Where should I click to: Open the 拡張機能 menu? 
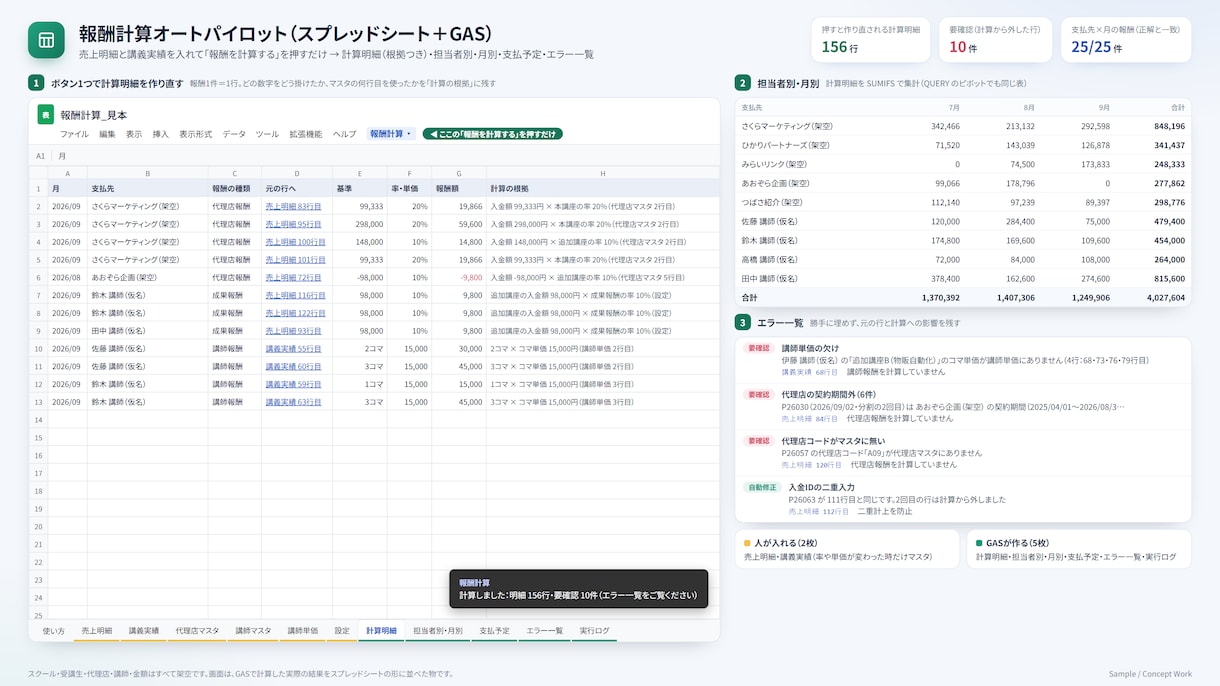[x=306, y=134]
